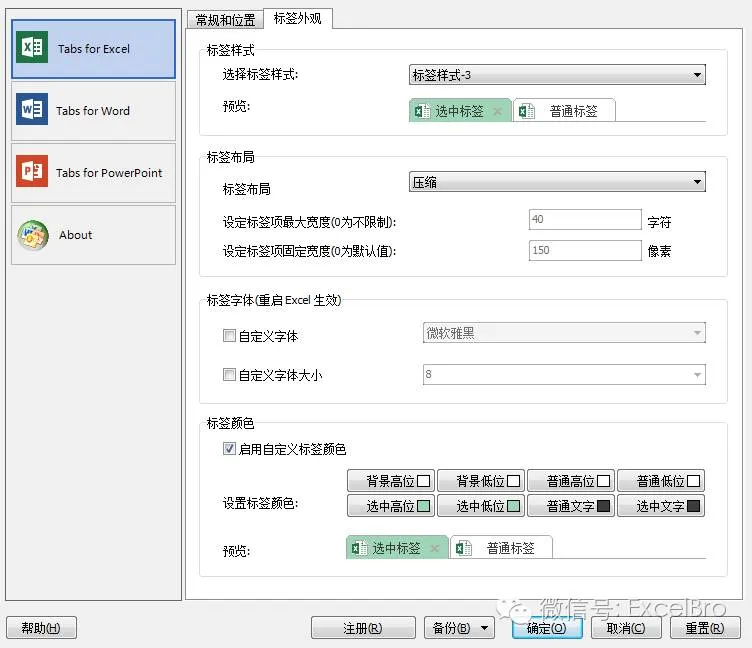The width and height of the screenshot is (752, 648).
Task: Click Excel icon on bottom preview selected tab
Action: 359,548
